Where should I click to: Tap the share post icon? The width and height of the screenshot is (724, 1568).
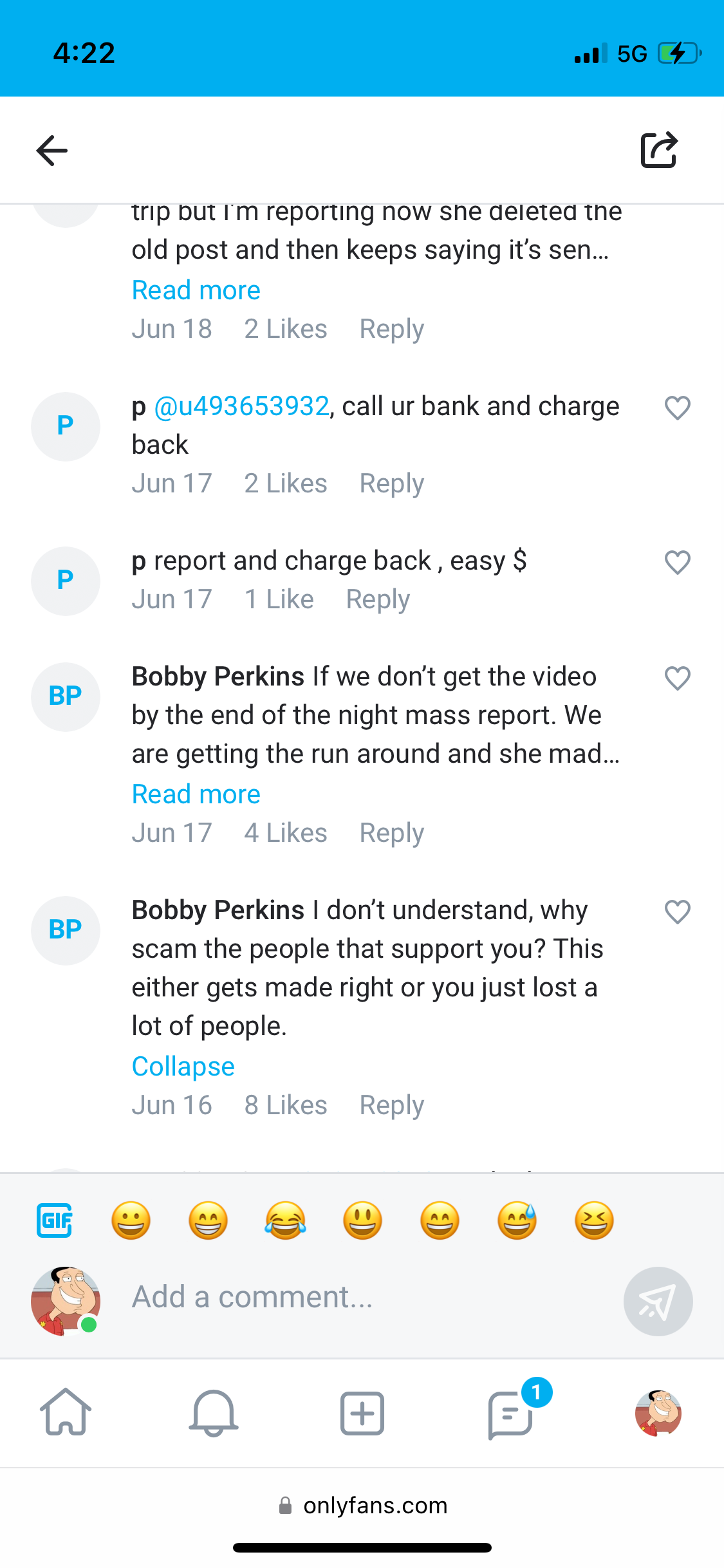(x=659, y=150)
